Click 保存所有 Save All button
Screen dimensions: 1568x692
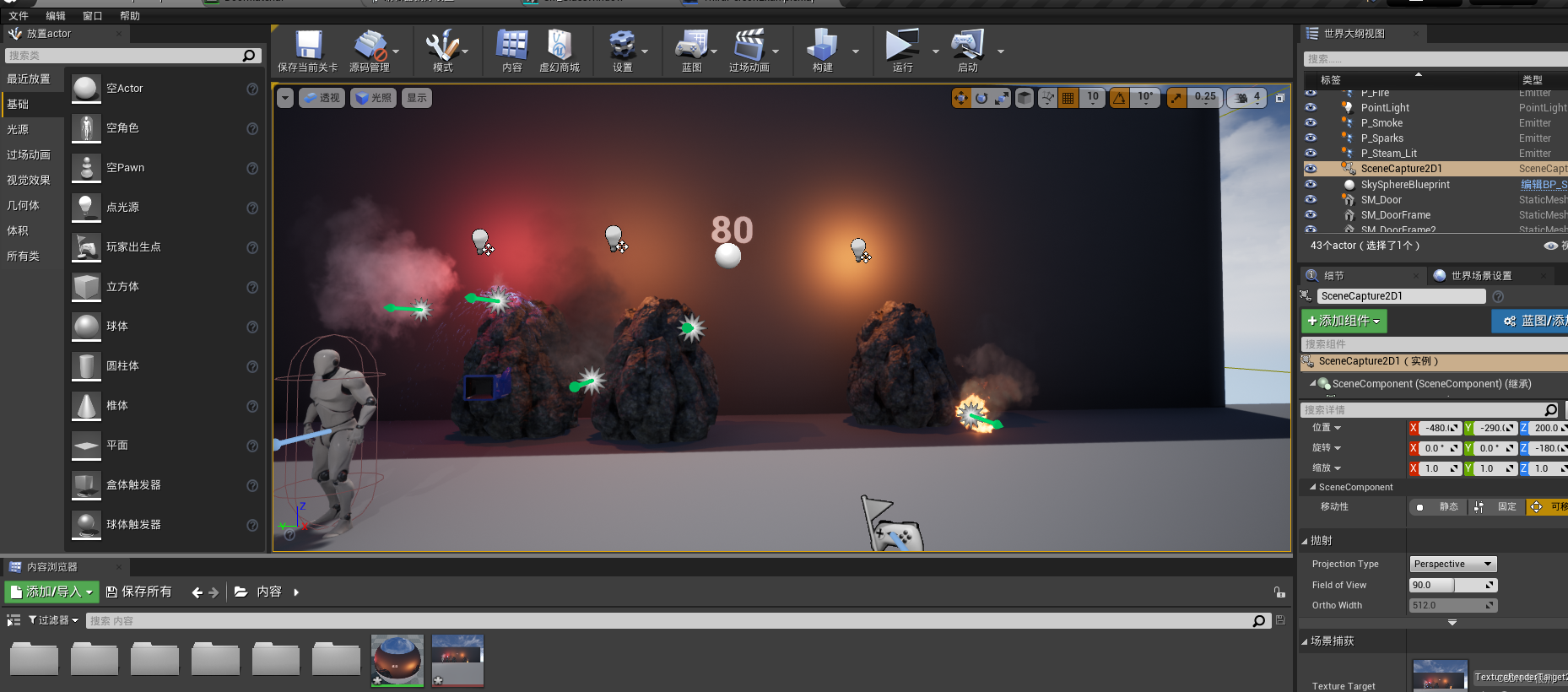point(138,592)
